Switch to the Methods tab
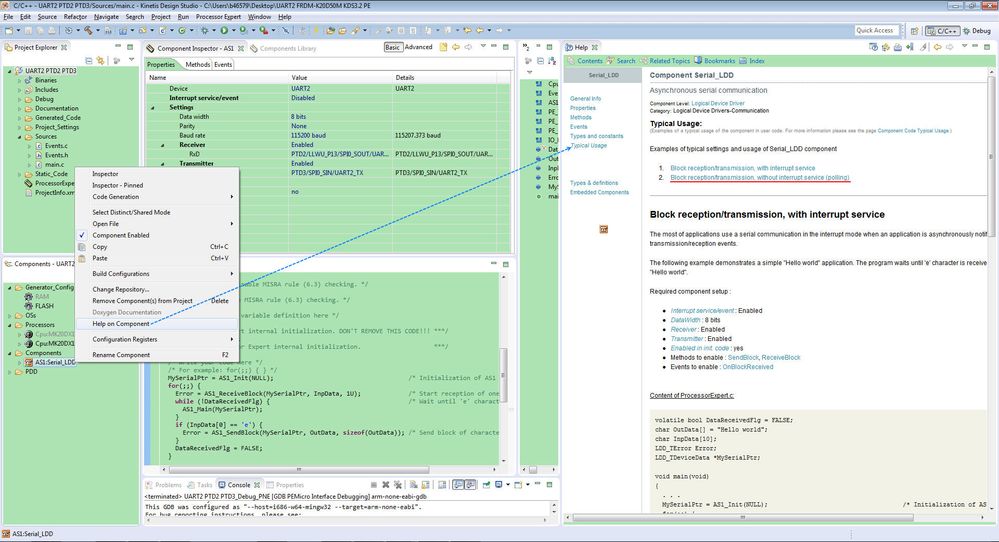 pyautogui.click(x=198, y=64)
